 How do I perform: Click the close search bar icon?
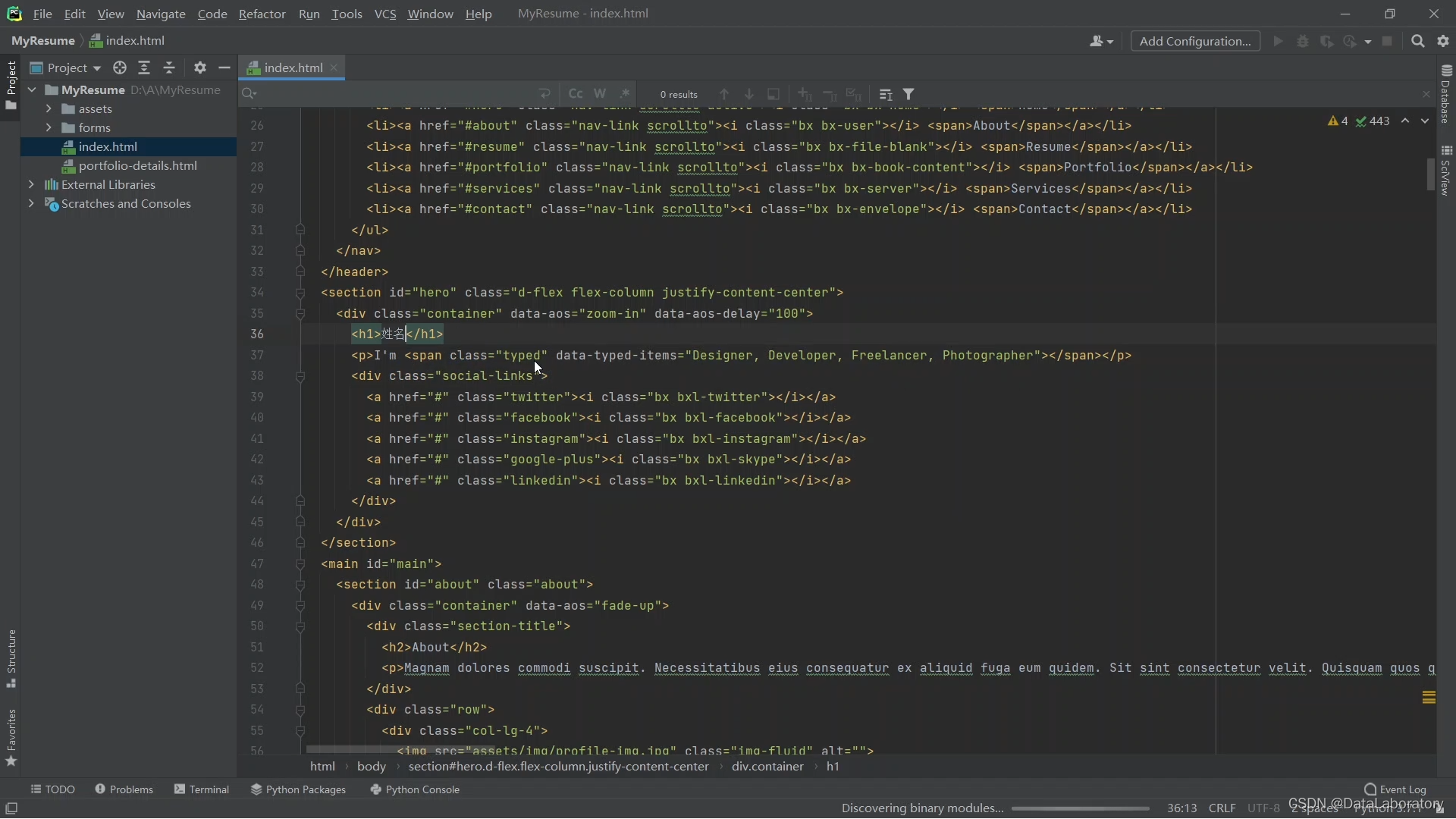(x=1426, y=94)
